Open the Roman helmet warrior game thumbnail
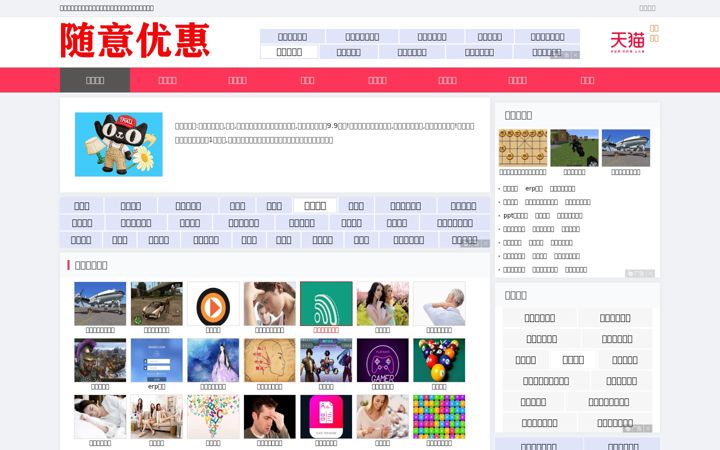 100,360
